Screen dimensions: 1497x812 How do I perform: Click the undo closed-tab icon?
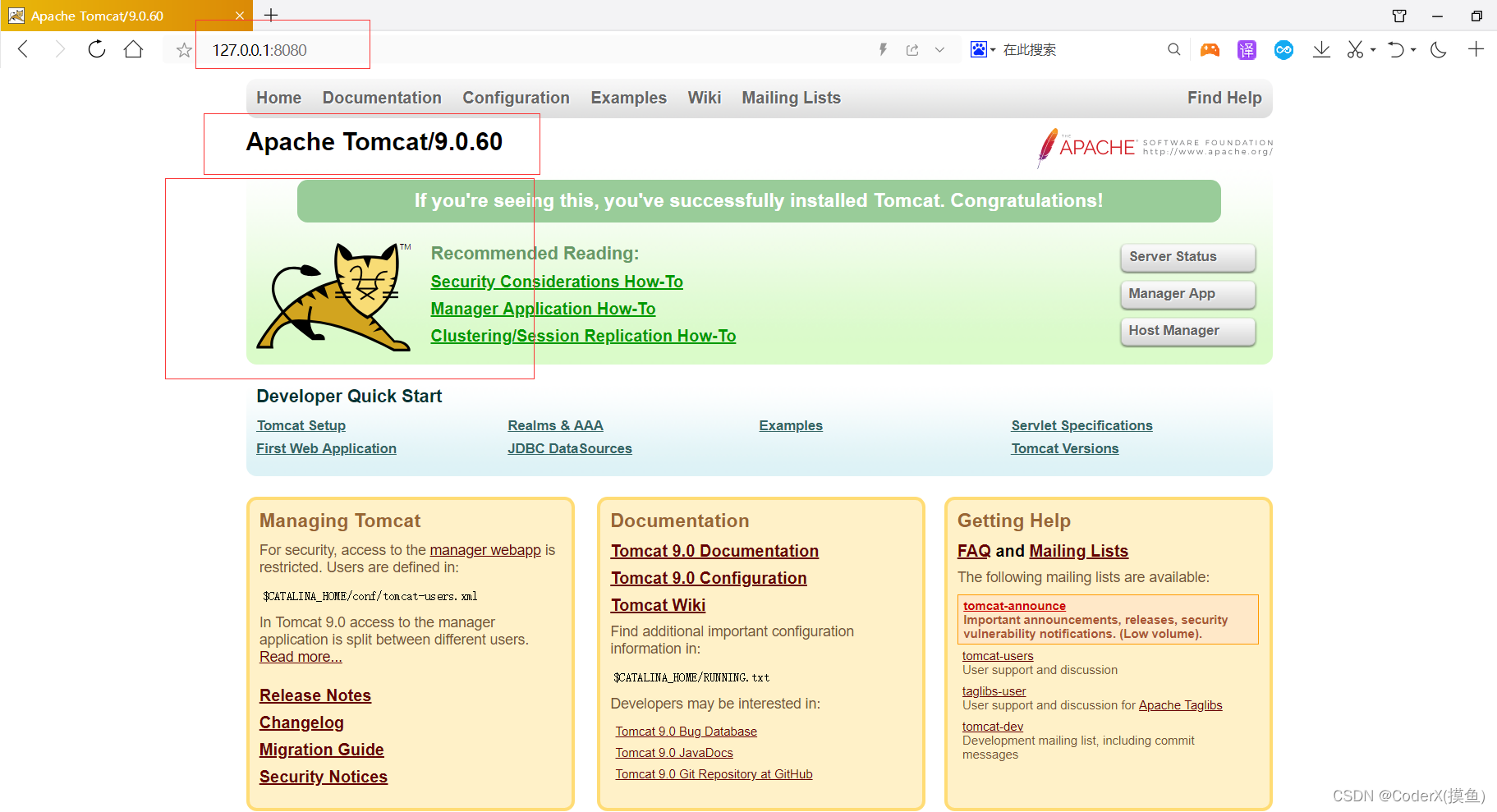tap(1395, 49)
